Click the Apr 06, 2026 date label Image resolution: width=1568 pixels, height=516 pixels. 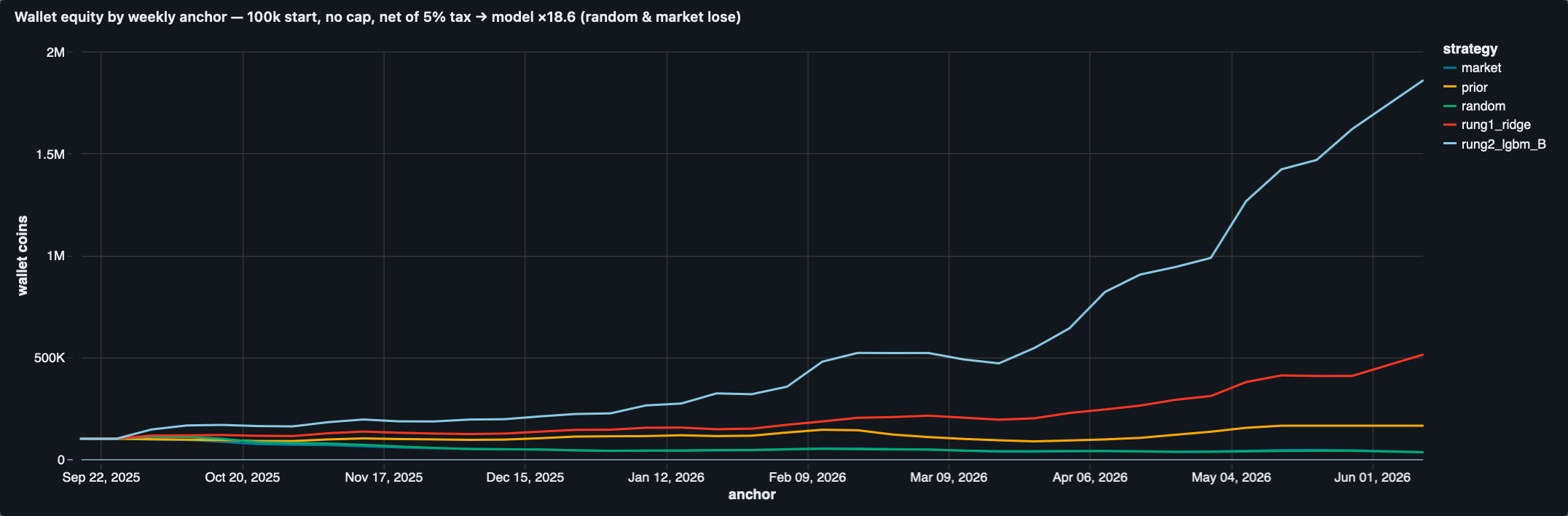1090,477
